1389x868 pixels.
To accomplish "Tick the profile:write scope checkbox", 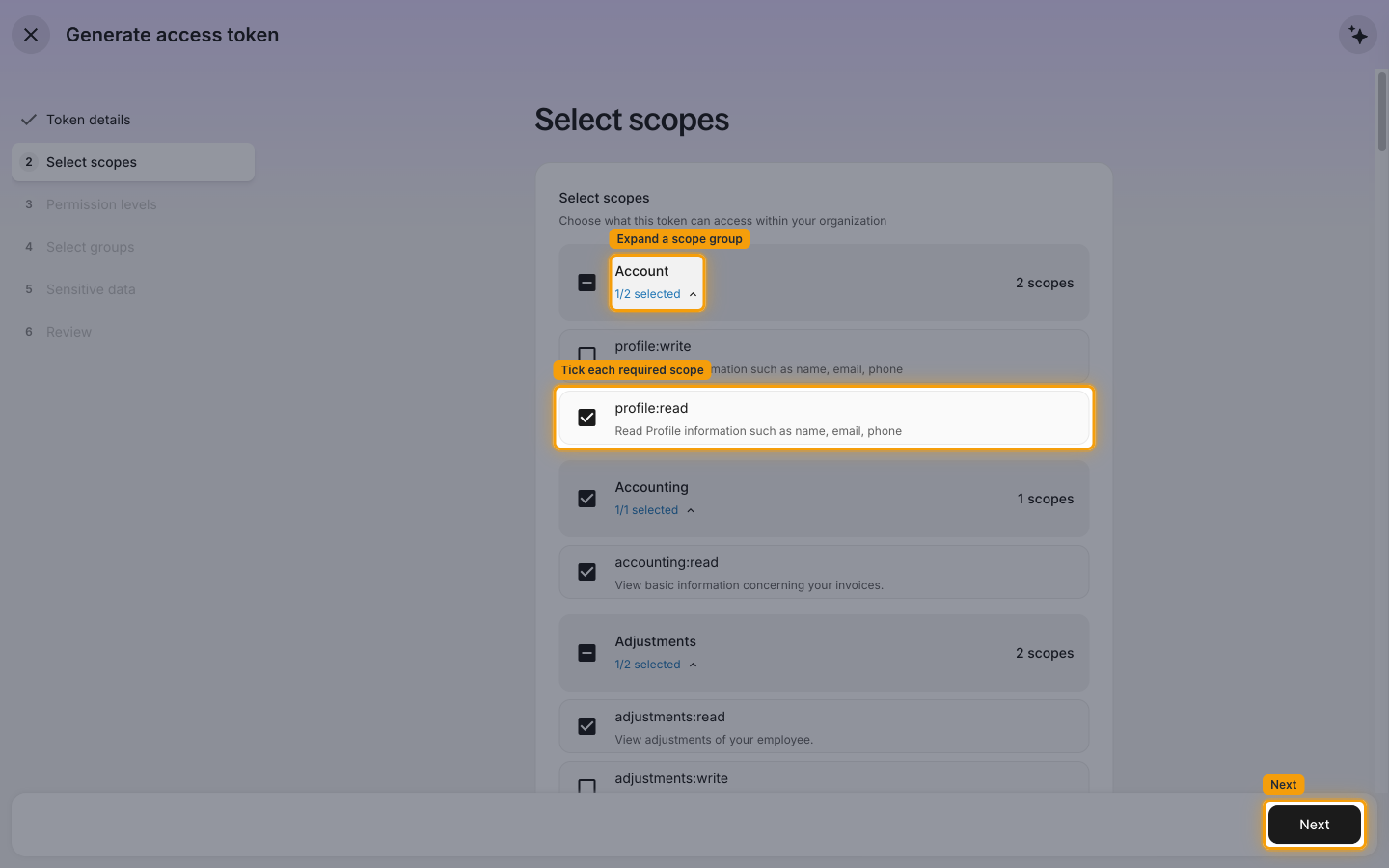I will [586, 355].
